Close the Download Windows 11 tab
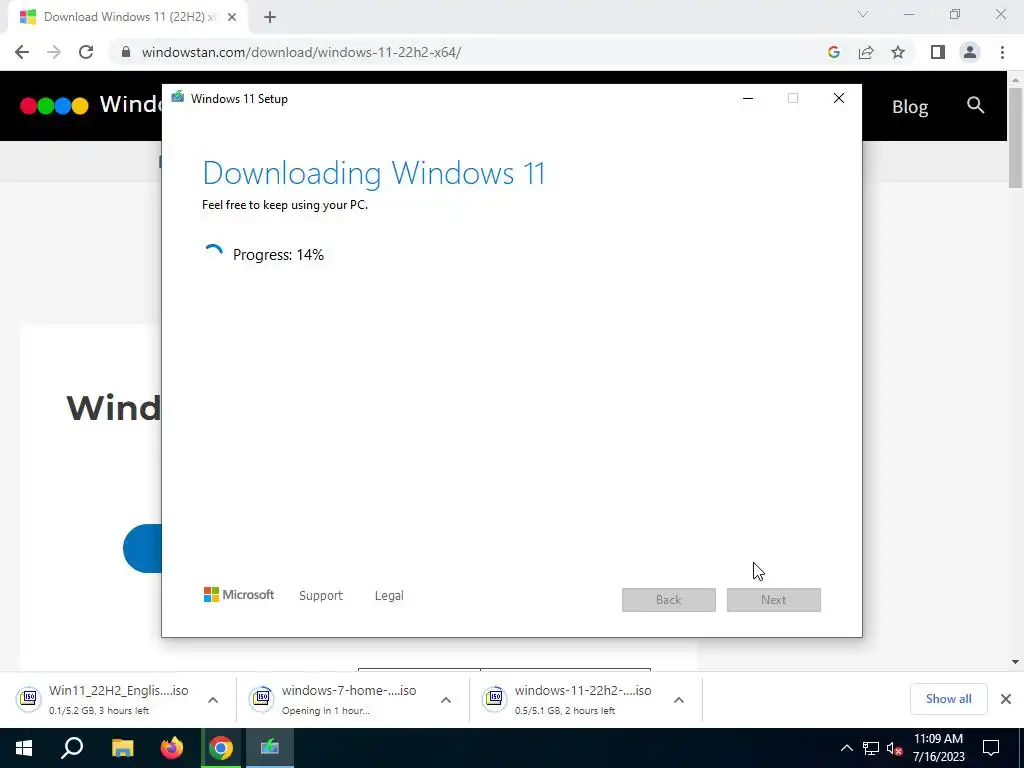The width and height of the screenshot is (1024, 768). click(232, 17)
